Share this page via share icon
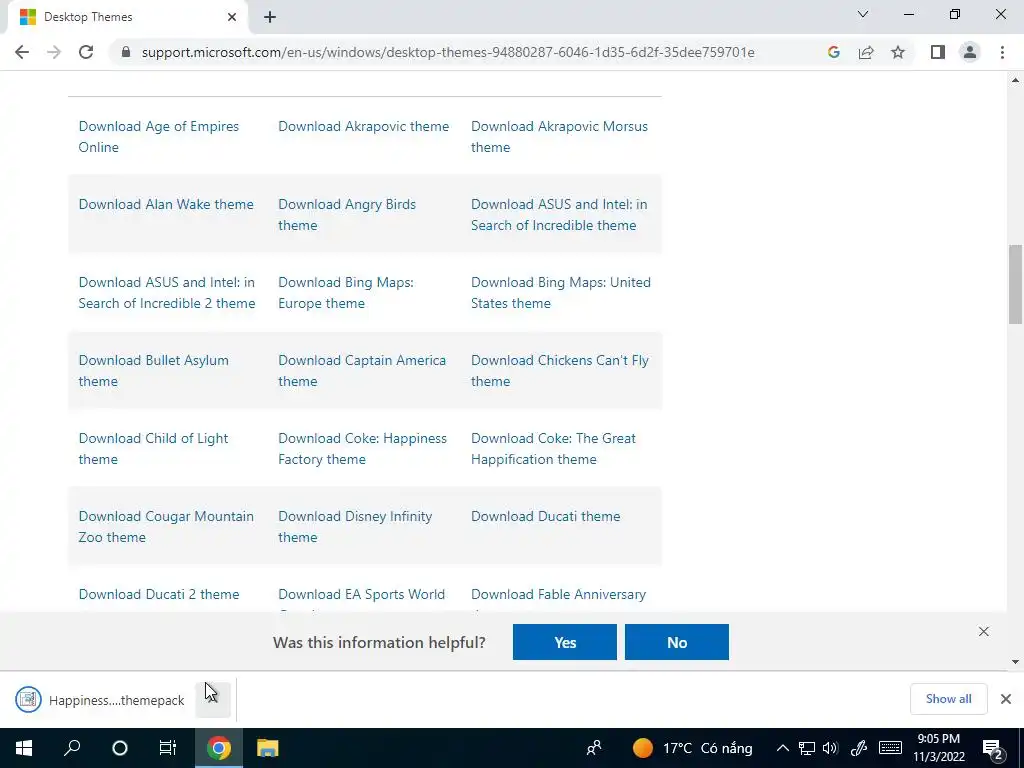This screenshot has width=1024, height=768. tap(866, 52)
